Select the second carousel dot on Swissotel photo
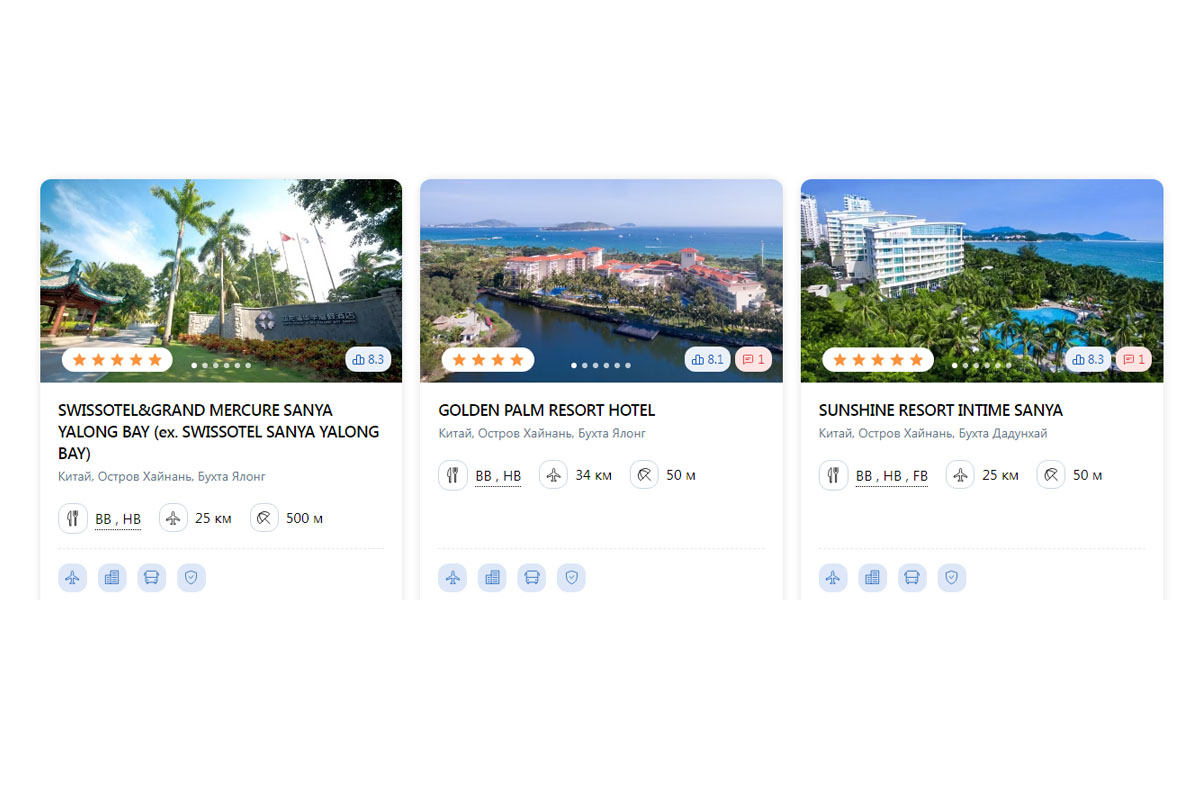 (204, 366)
